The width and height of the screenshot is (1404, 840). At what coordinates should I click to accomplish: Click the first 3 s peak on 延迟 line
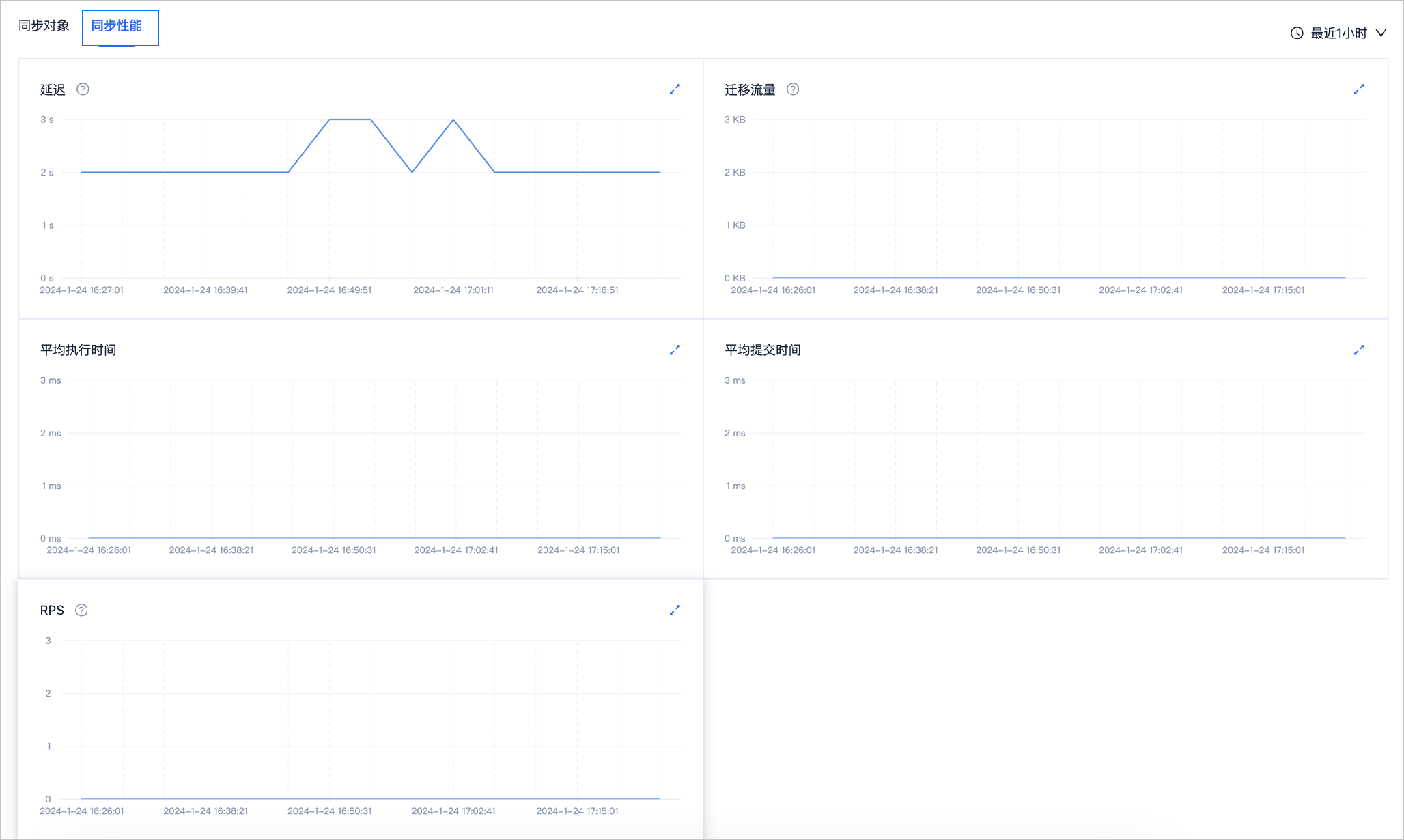(x=350, y=120)
